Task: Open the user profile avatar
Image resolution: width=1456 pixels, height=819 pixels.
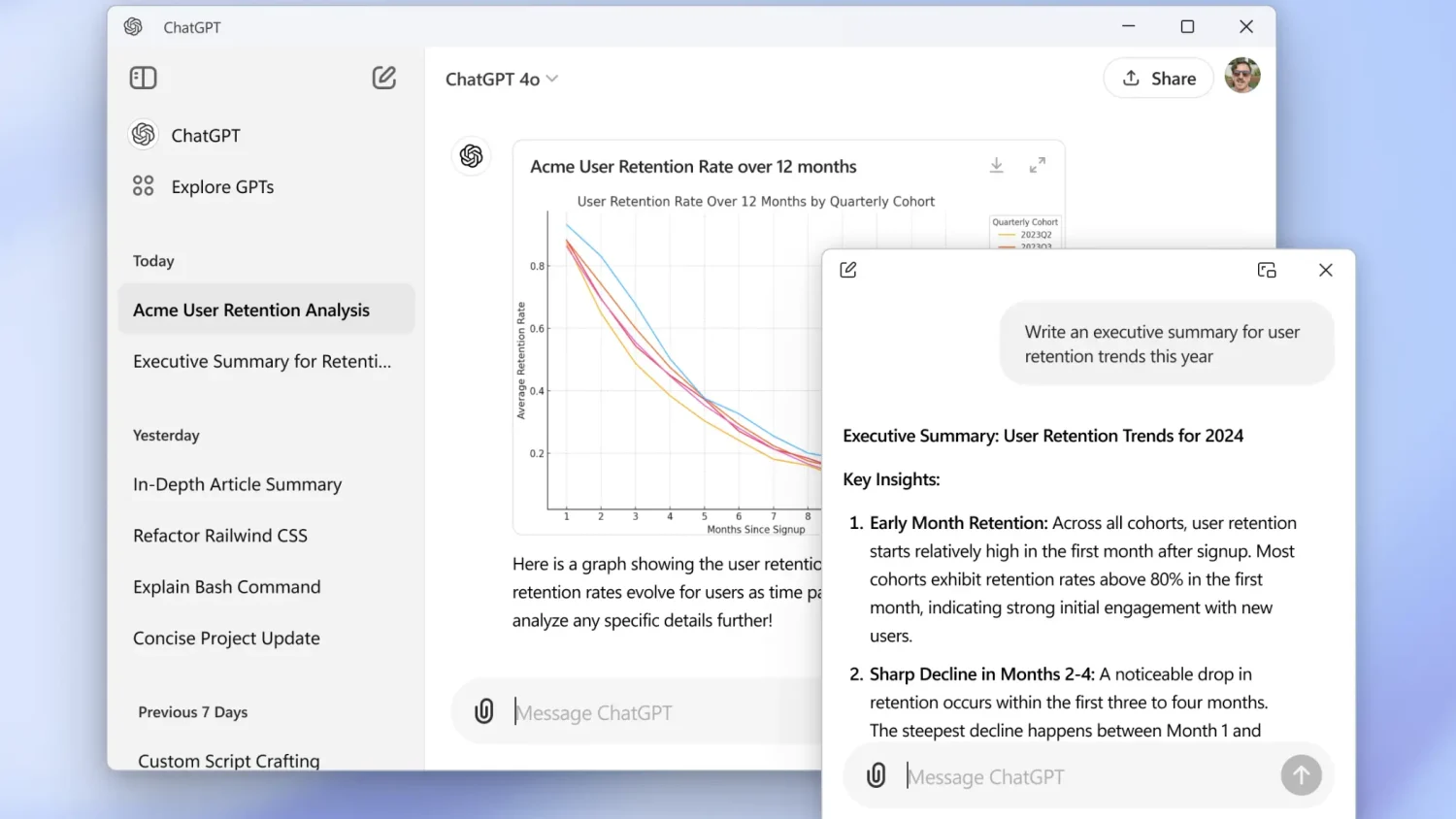Action: pyautogui.click(x=1242, y=76)
